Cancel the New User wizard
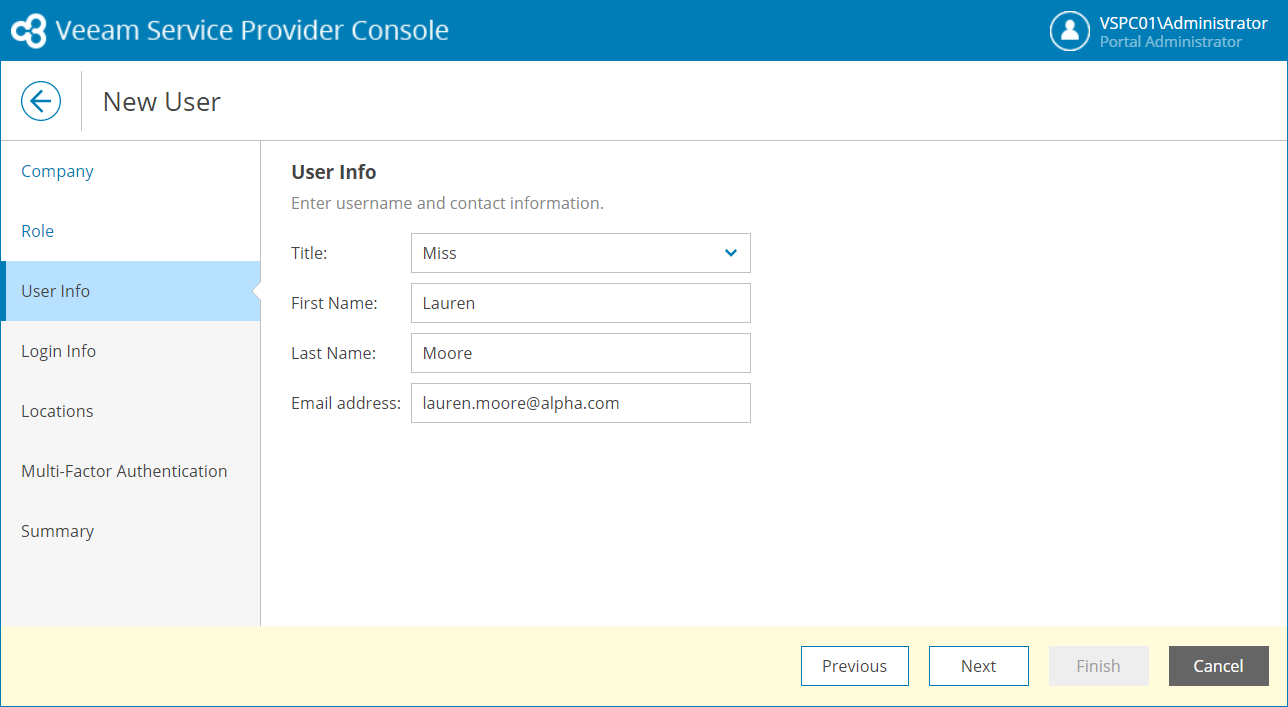 [x=1218, y=666]
